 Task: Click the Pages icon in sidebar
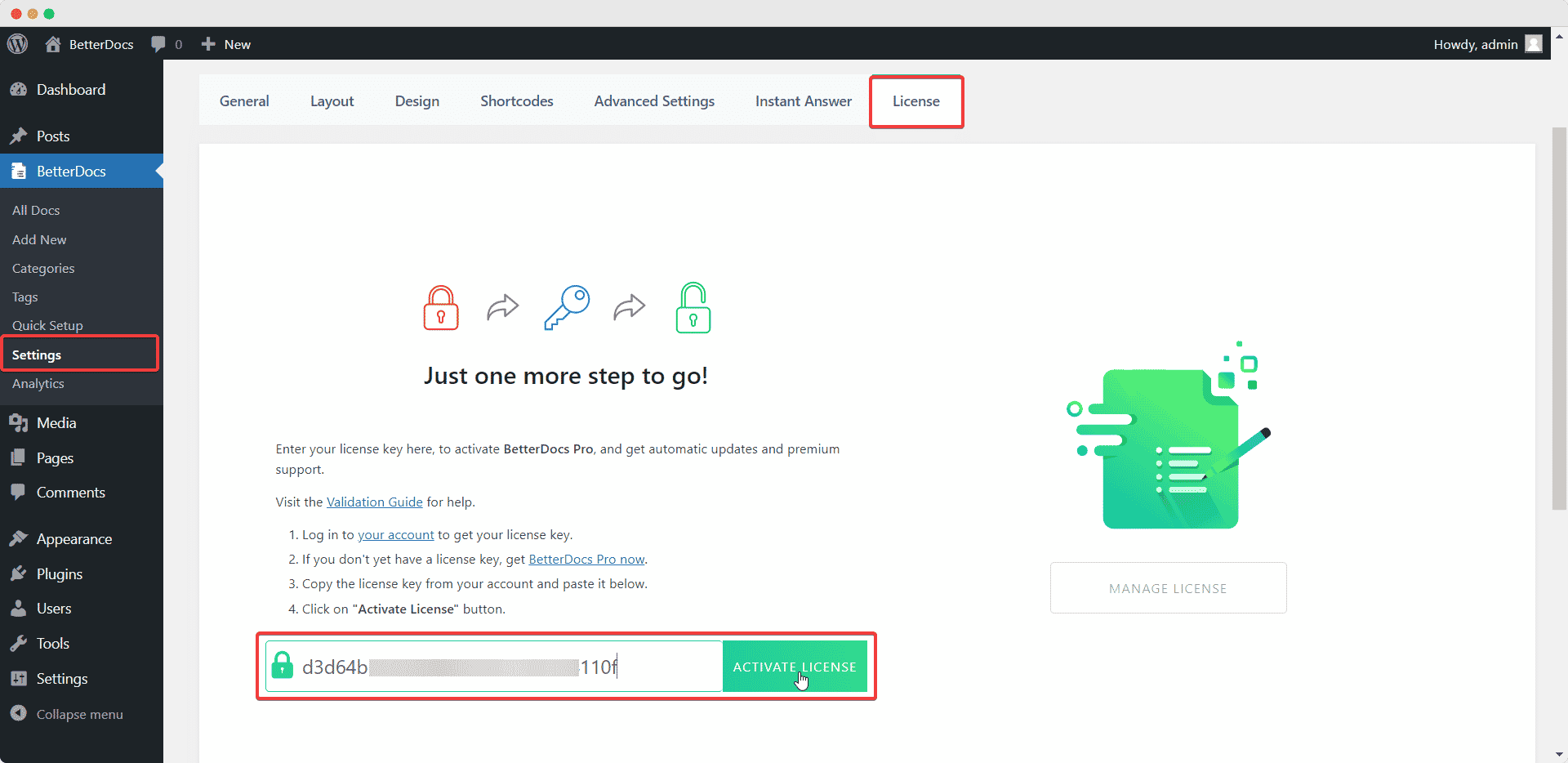pyautogui.click(x=19, y=458)
